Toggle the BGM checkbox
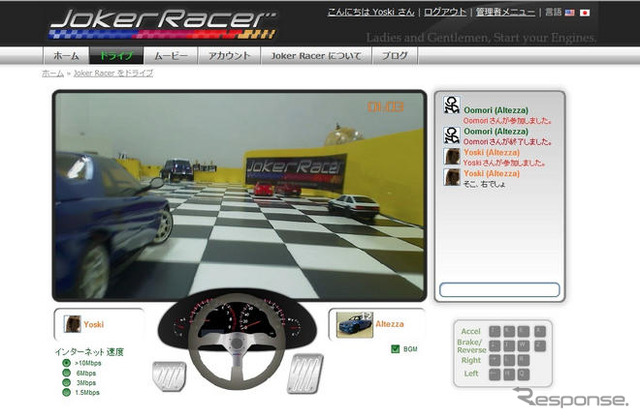The height and width of the screenshot is (419, 640). [x=395, y=349]
